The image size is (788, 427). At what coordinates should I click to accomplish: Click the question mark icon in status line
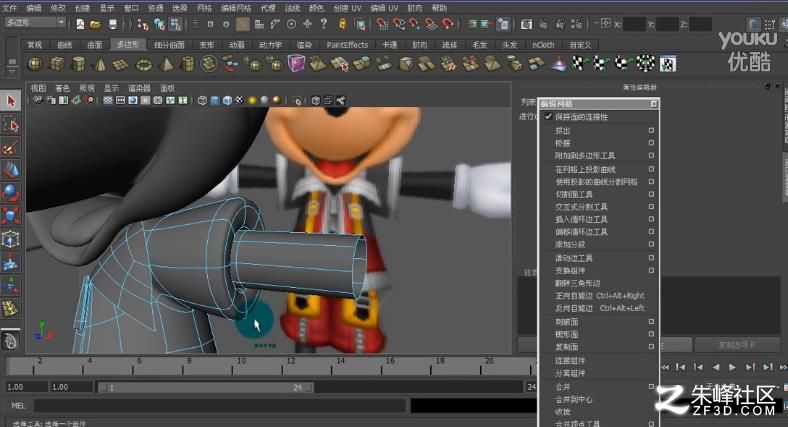pos(324,24)
